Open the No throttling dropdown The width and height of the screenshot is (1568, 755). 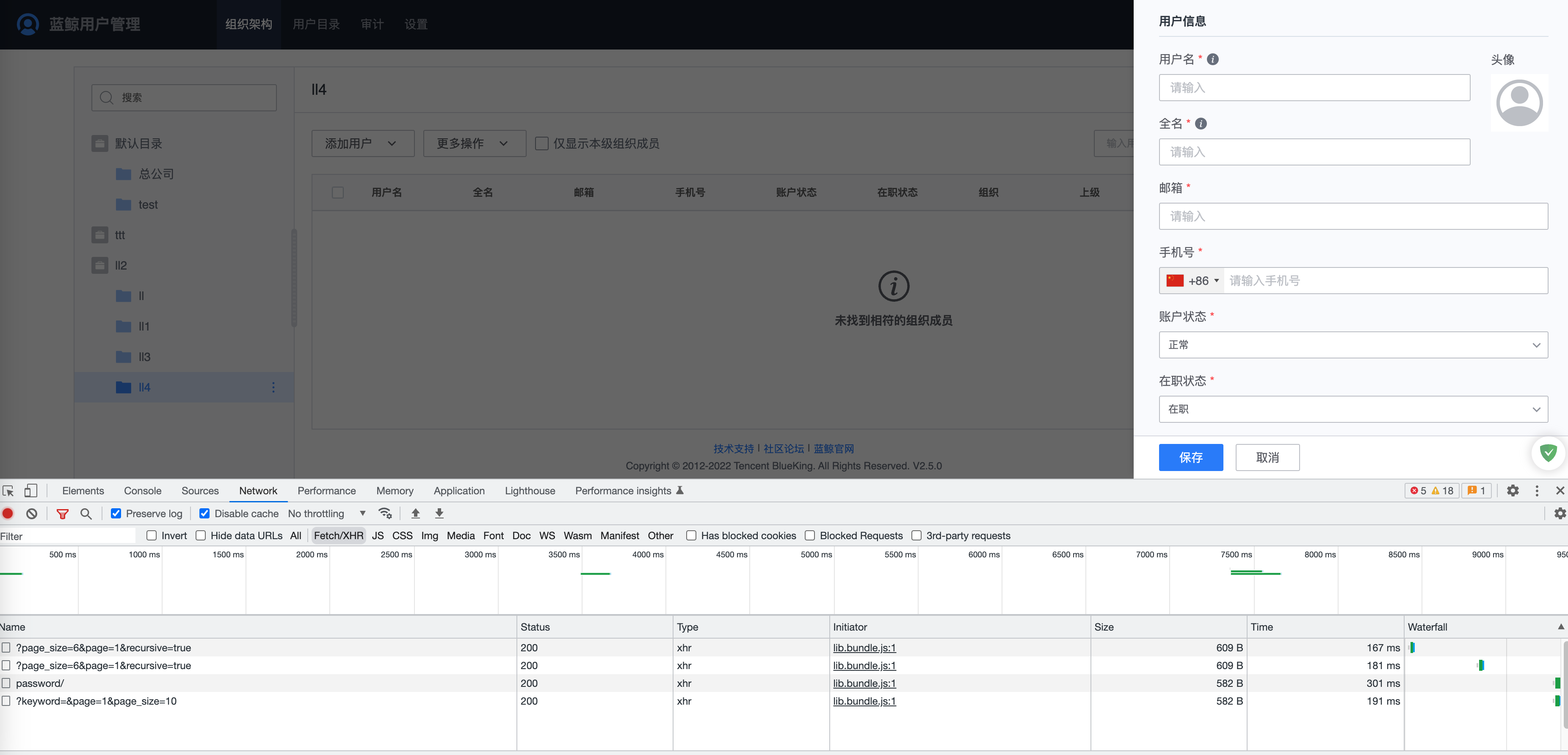327,513
